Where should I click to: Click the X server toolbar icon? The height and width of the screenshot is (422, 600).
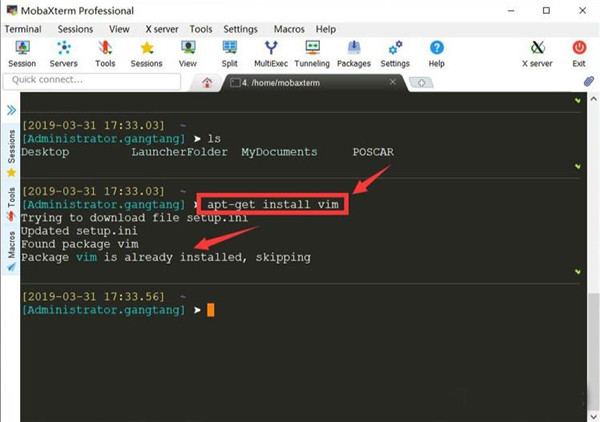coord(537,54)
